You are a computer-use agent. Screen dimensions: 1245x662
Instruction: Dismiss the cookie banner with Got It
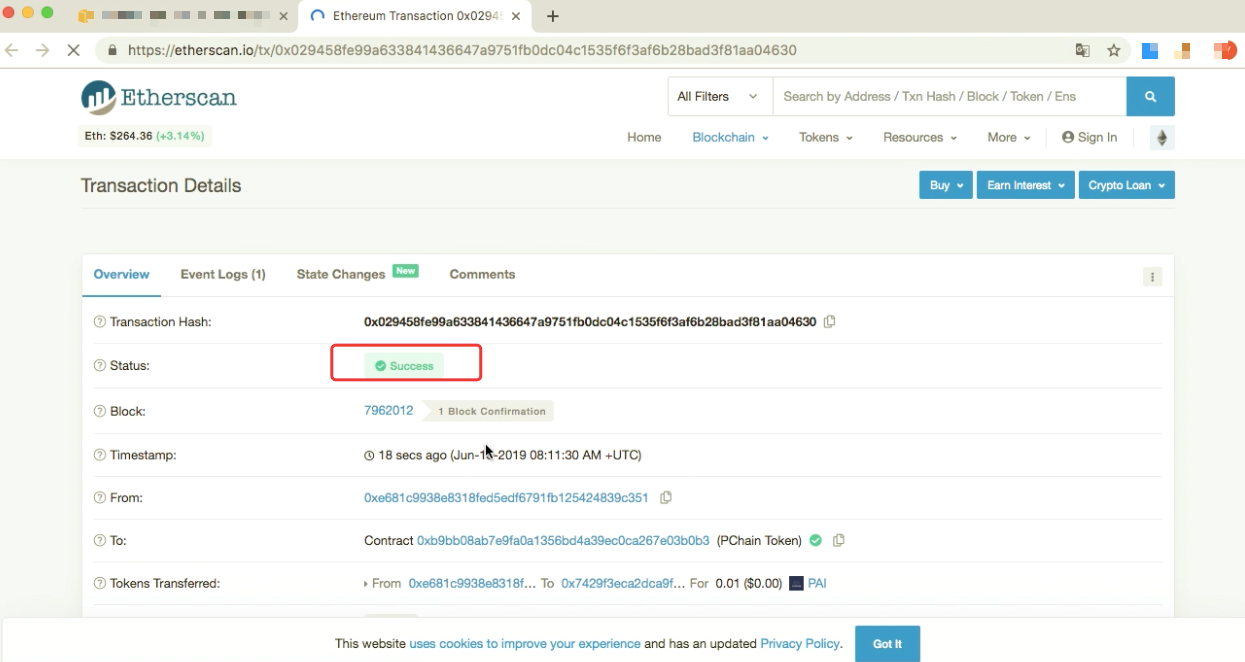pos(887,644)
